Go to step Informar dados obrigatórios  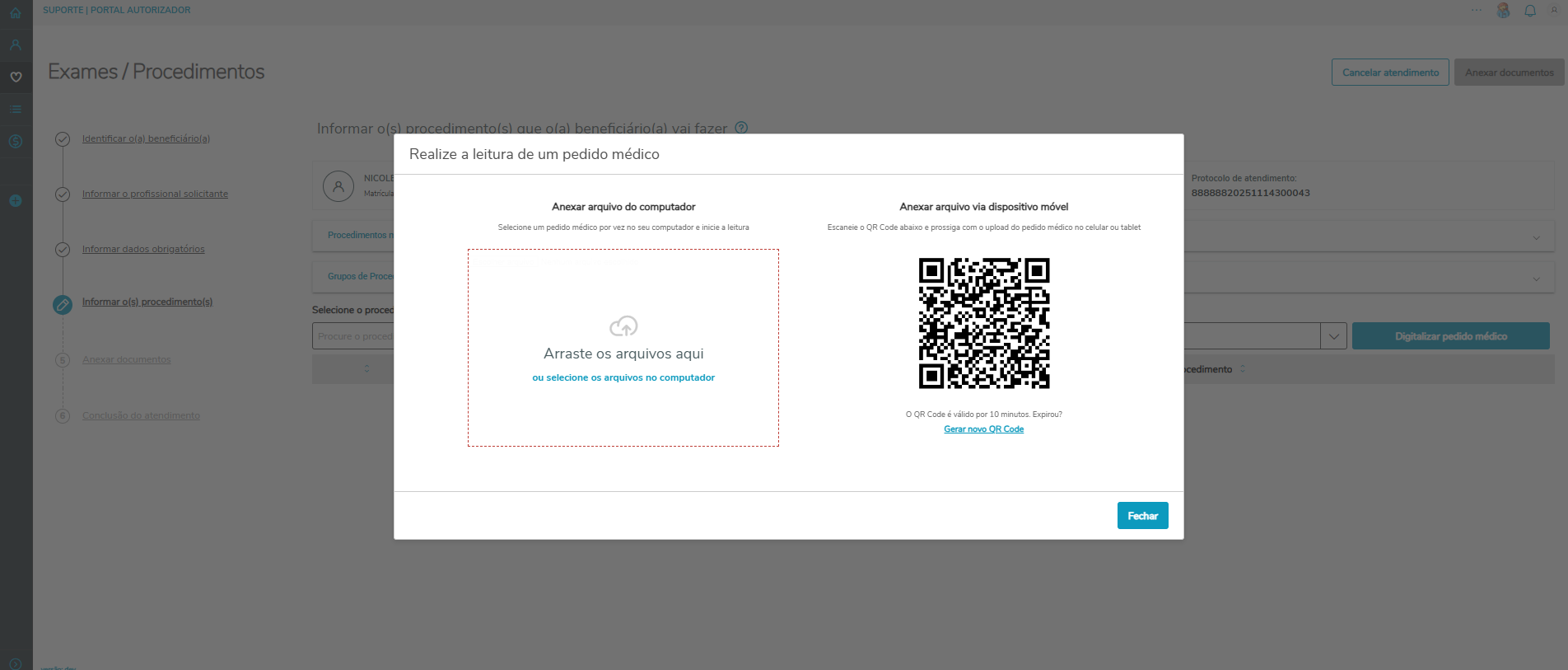click(143, 249)
